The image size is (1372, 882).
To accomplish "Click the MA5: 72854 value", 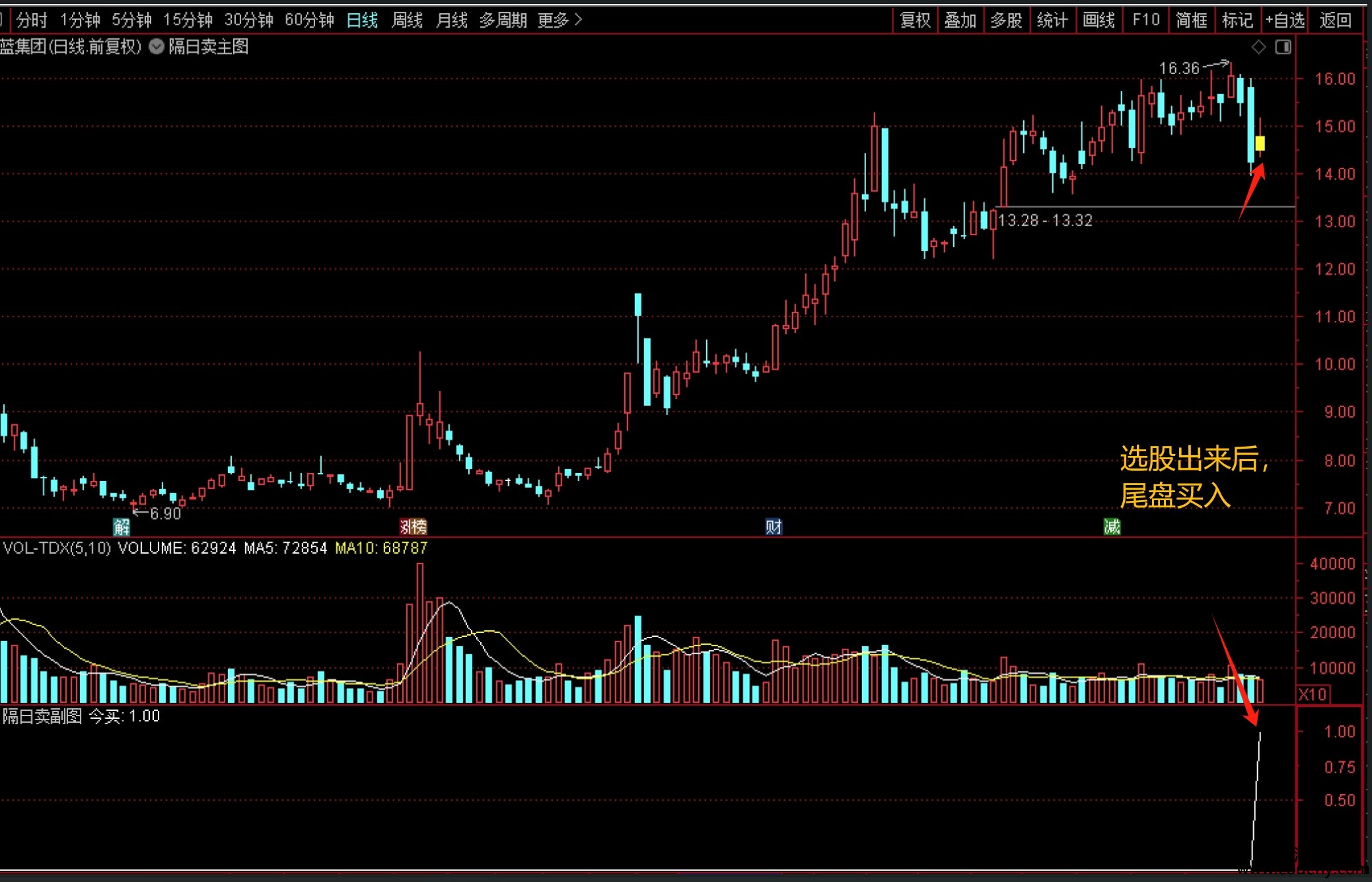I will [285, 548].
